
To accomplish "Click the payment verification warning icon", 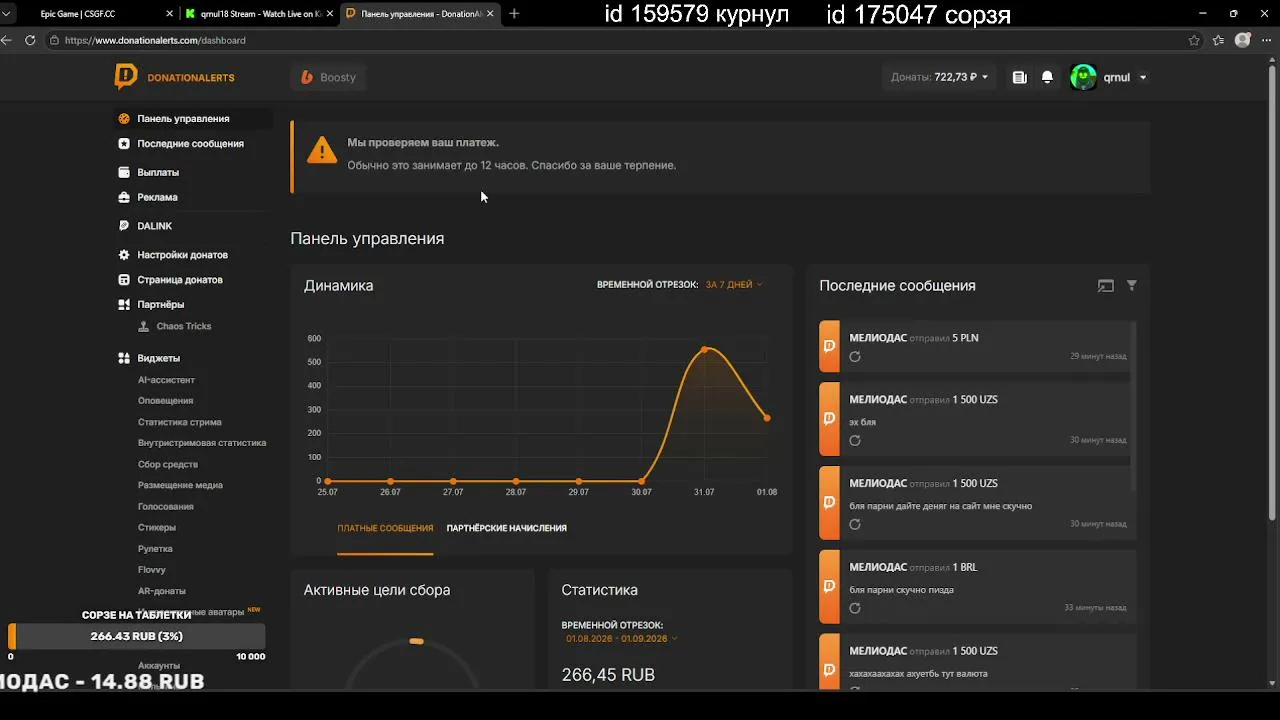I will 322,151.
